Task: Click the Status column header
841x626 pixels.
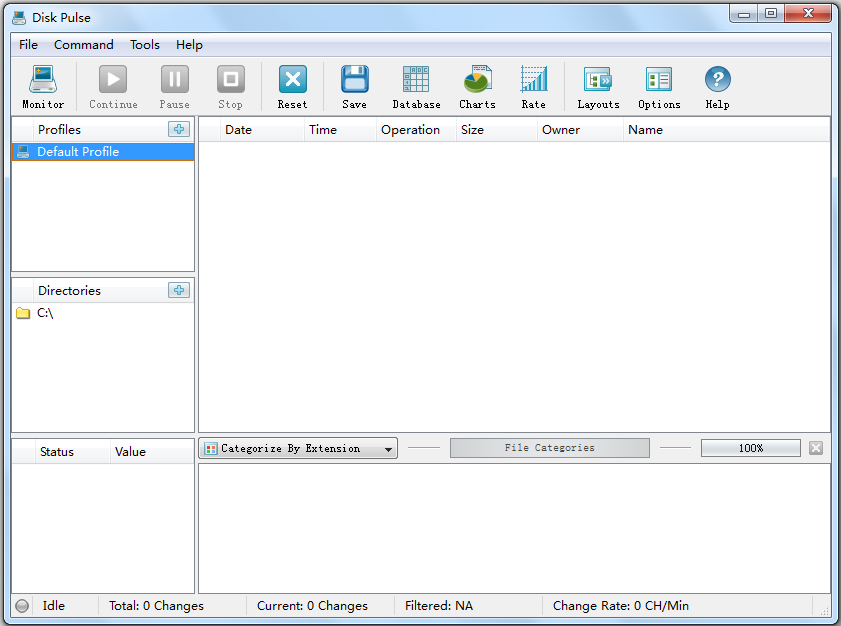Action: coord(72,452)
